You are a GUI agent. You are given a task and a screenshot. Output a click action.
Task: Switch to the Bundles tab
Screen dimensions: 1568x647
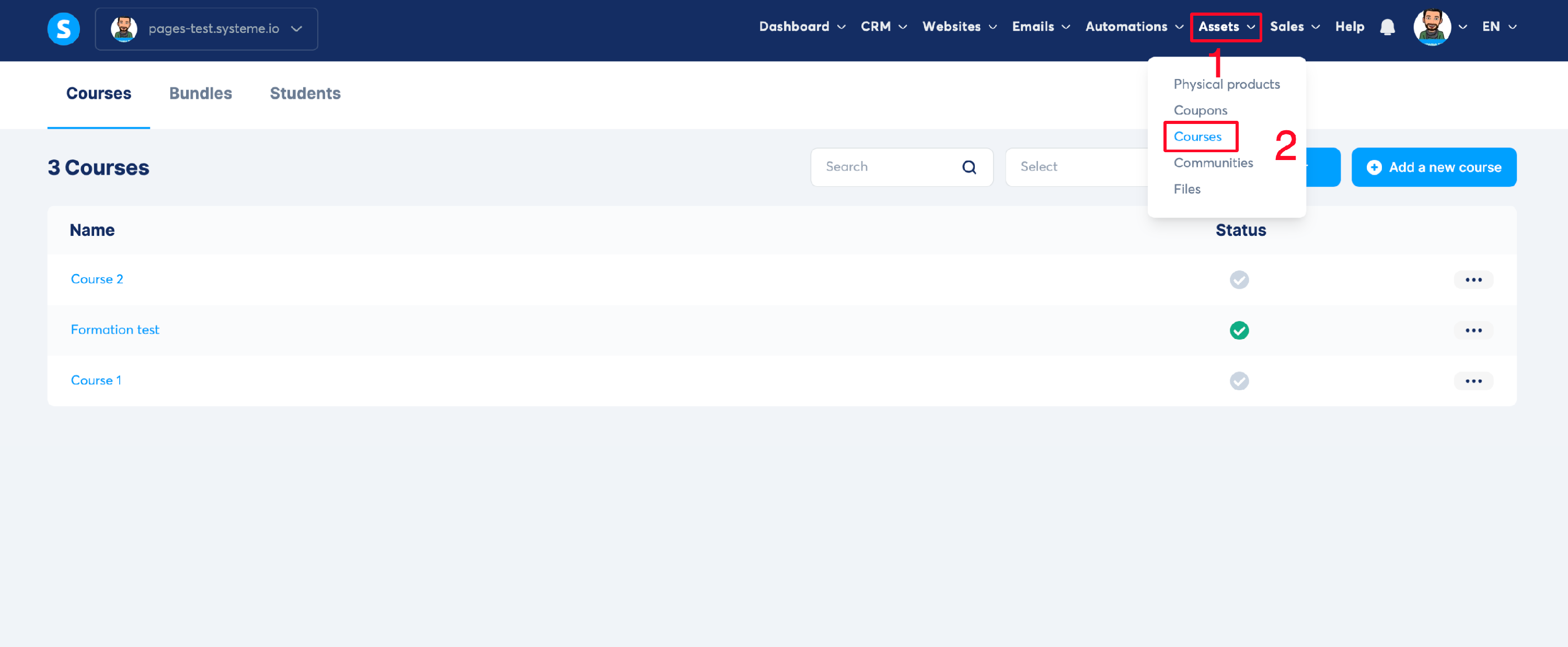point(200,93)
